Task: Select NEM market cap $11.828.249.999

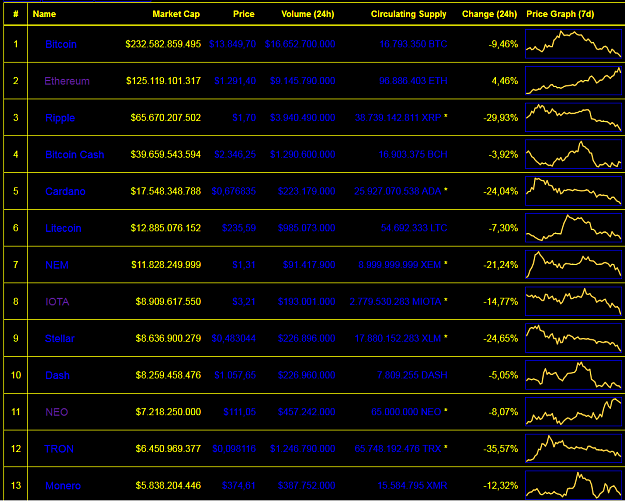Action: coord(166,265)
